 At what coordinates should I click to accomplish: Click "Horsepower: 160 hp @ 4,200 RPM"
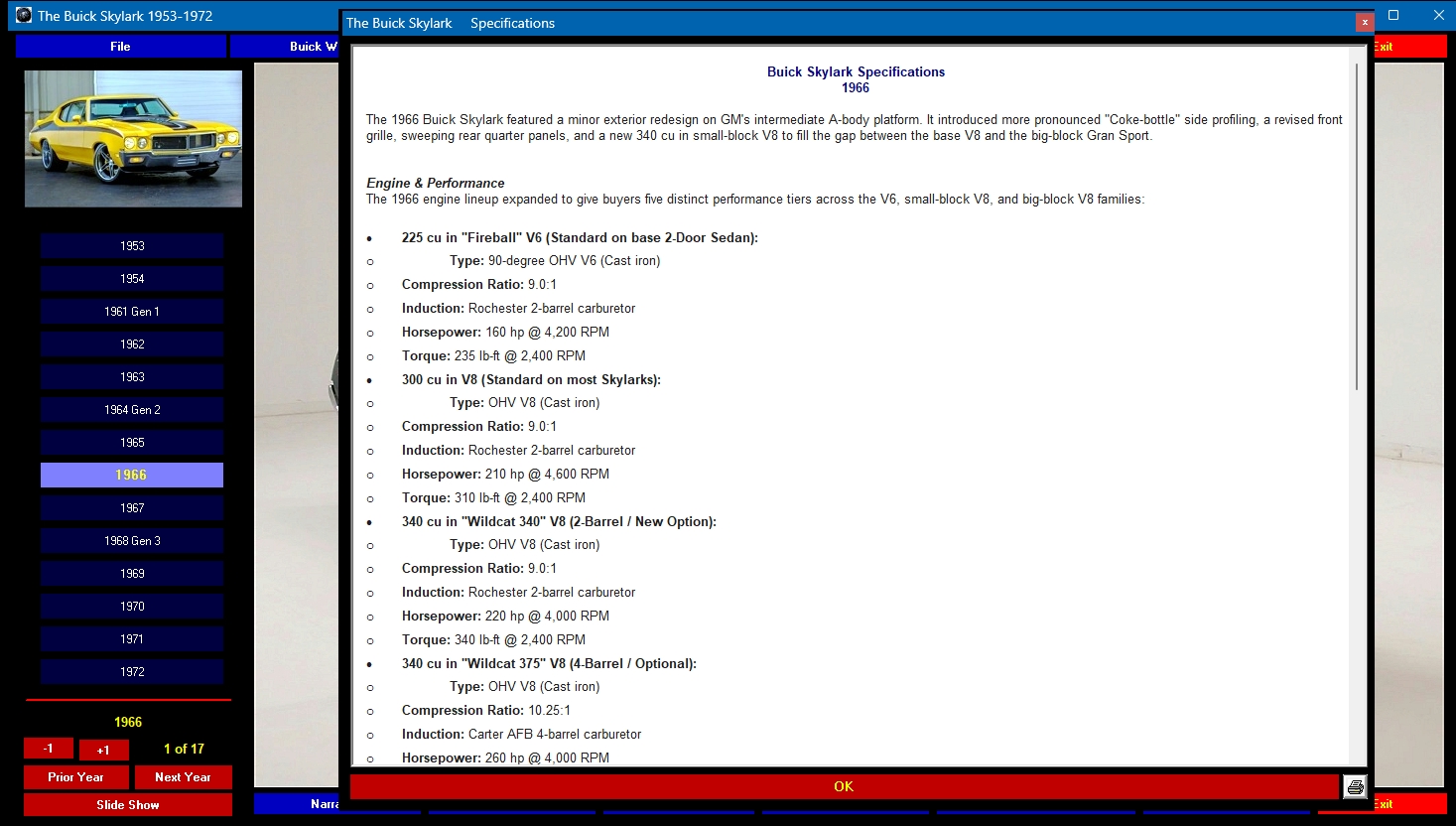pos(505,332)
